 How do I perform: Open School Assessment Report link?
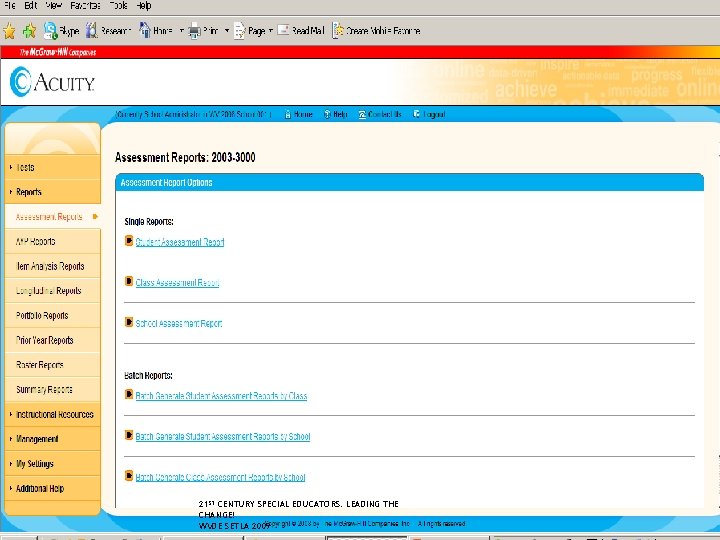(179, 323)
